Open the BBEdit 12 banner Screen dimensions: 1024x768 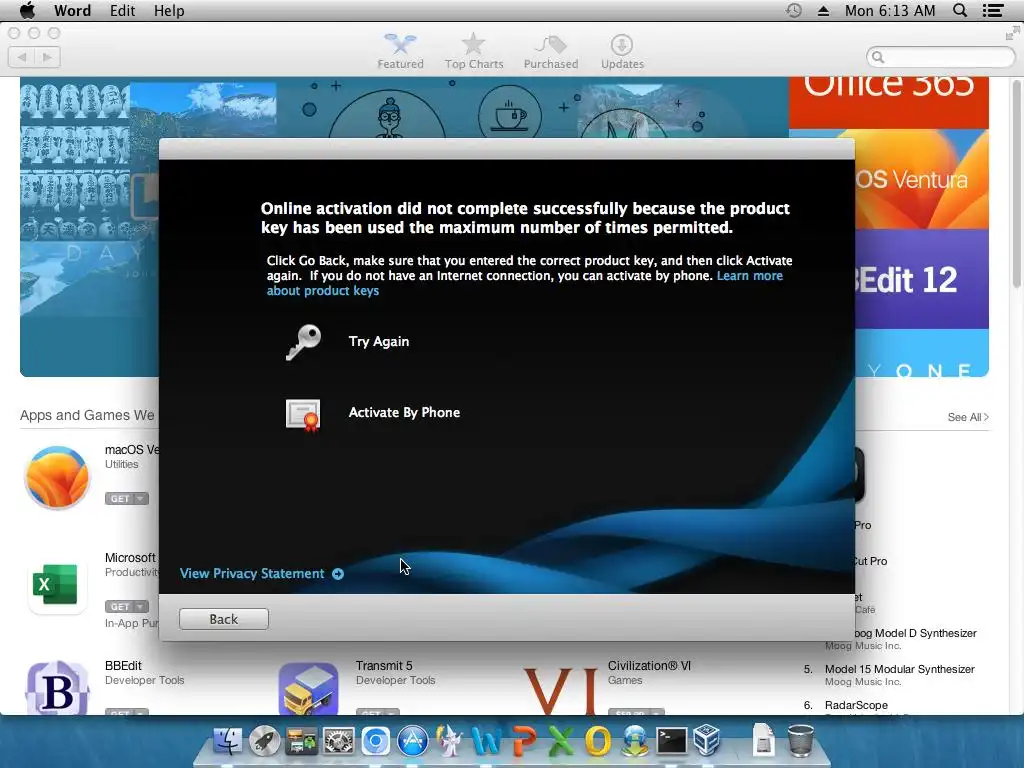921,279
